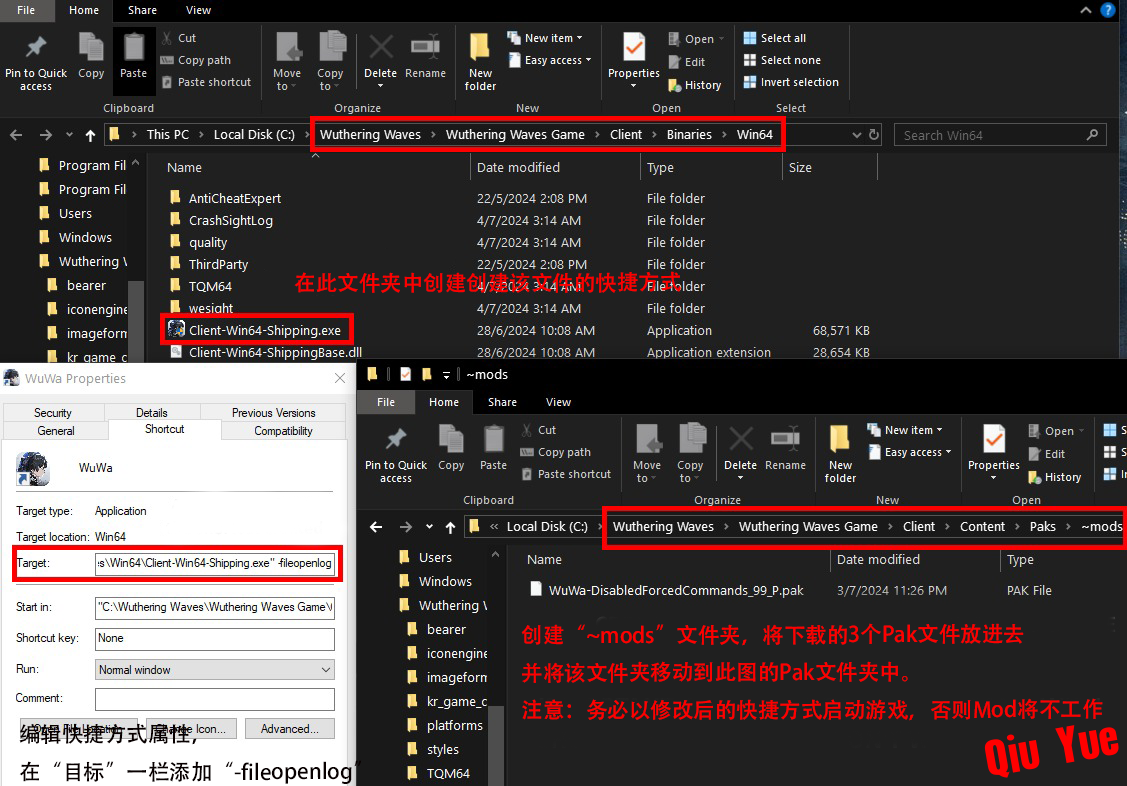Viewport: 1127px width, 786px height.
Task: Switch to the Security tab in WuWa Properties
Action: (x=53, y=413)
